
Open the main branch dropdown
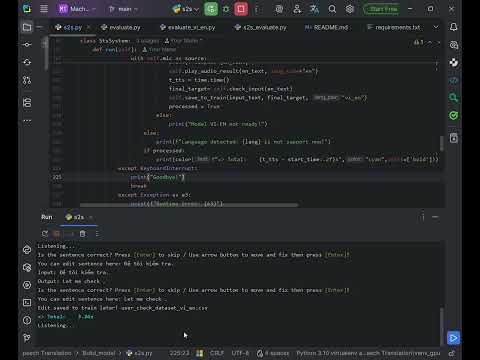123,9
